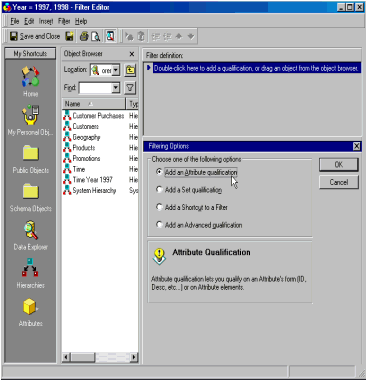366x380 pixels.
Task: Click the Print icon in the toolbar
Action: tap(84, 36)
